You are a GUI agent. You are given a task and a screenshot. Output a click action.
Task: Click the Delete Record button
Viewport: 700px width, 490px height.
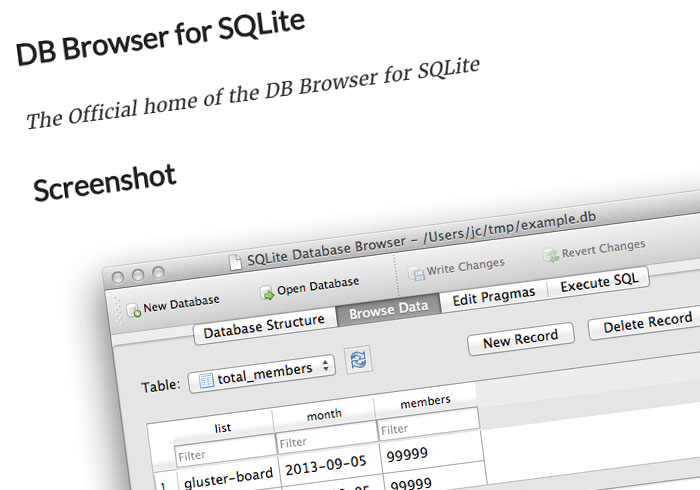click(645, 323)
